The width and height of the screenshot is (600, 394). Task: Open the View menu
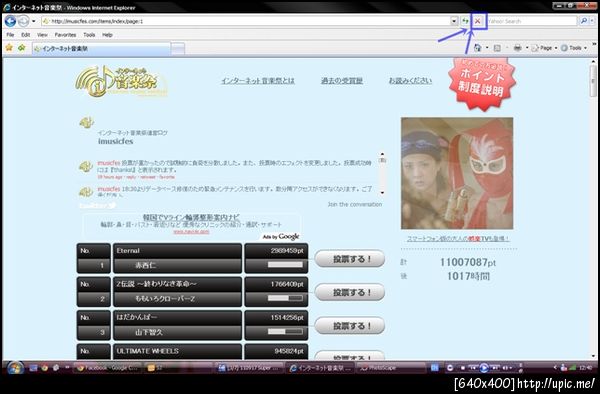(42, 35)
